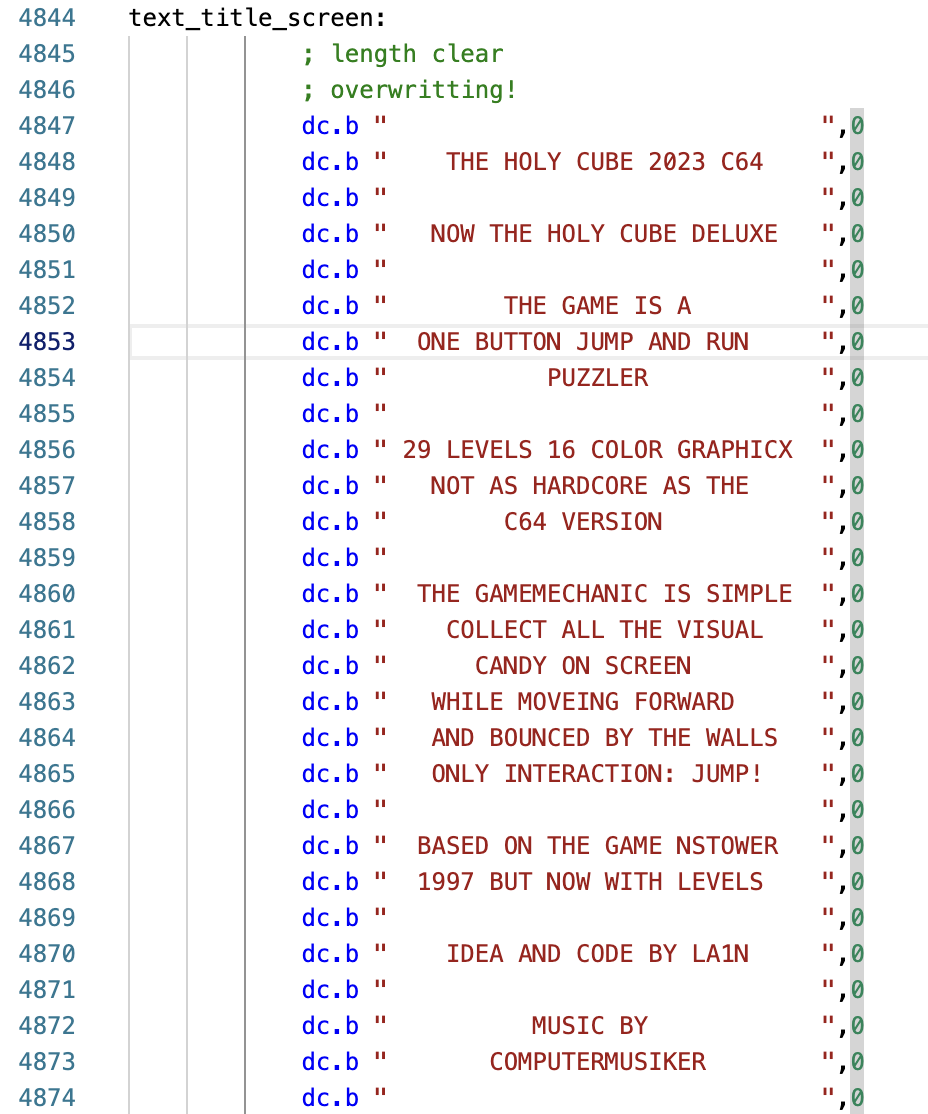The width and height of the screenshot is (928, 1114).
Task: Click the text_title_screen label
Action: click(x=257, y=18)
